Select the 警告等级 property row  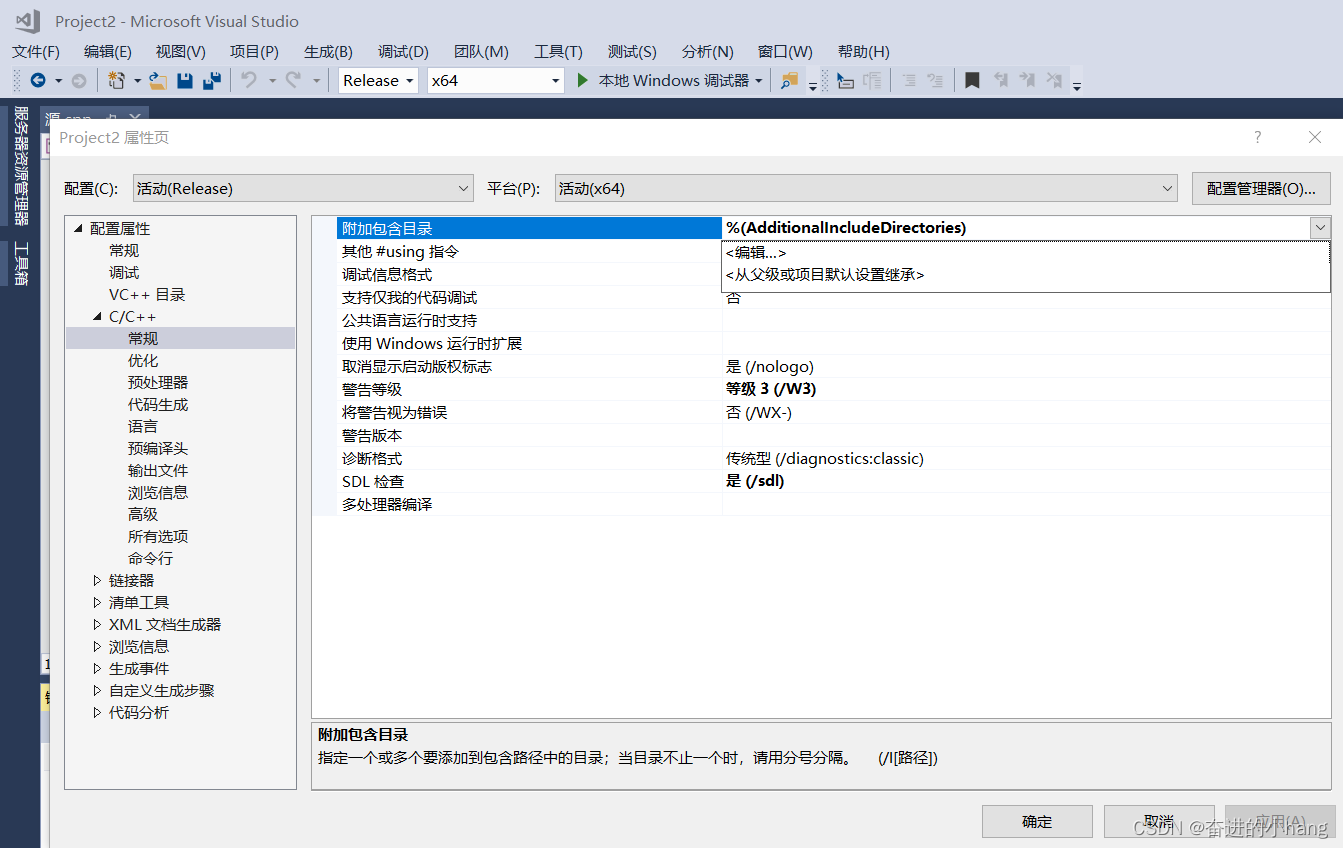[x=834, y=389]
